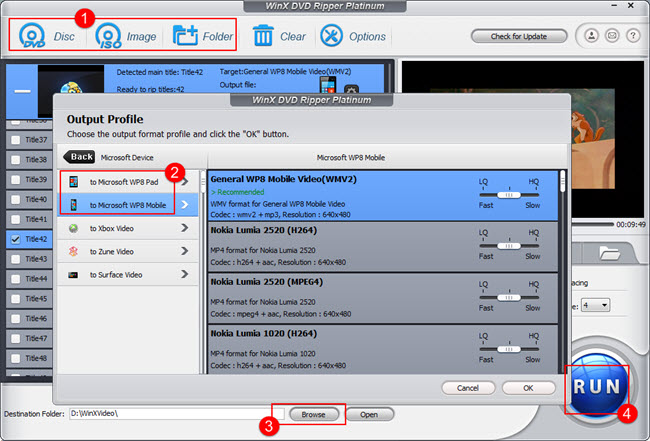
Task: Adjust quality slider for Lumia 2520 (MPEG4)
Action: point(509,298)
